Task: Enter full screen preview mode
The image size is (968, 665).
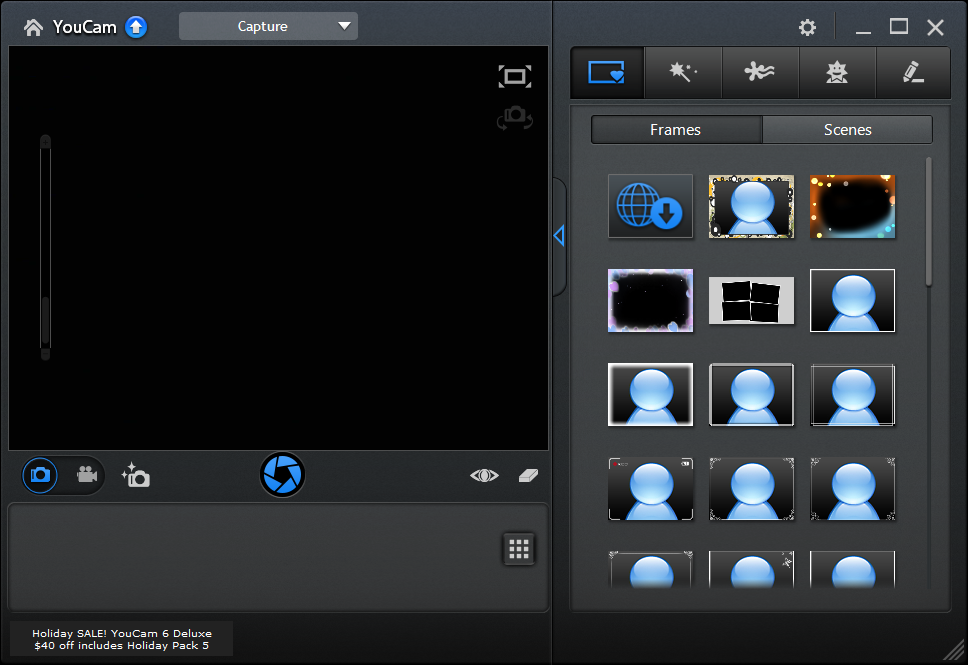Action: [514, 76]
